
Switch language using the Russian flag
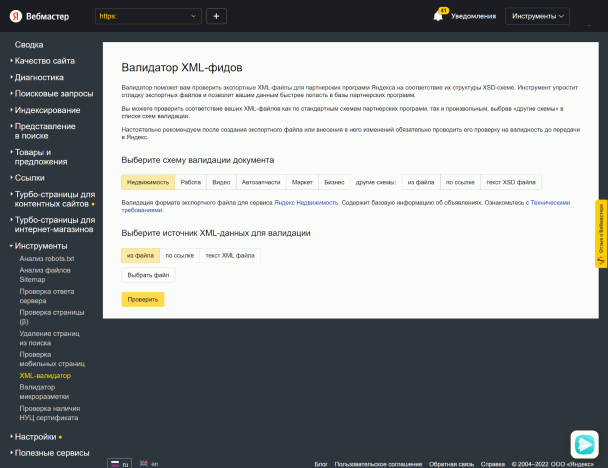[x=116, y=463]
